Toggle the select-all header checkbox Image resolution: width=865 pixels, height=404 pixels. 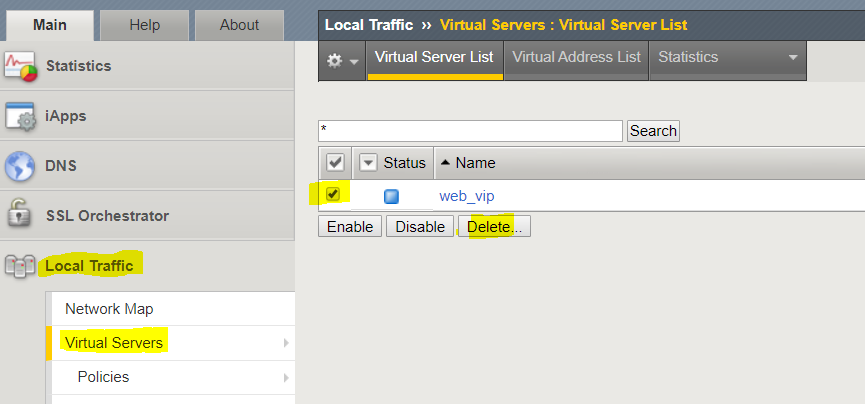pyautogui.click(x=335, y=163)
